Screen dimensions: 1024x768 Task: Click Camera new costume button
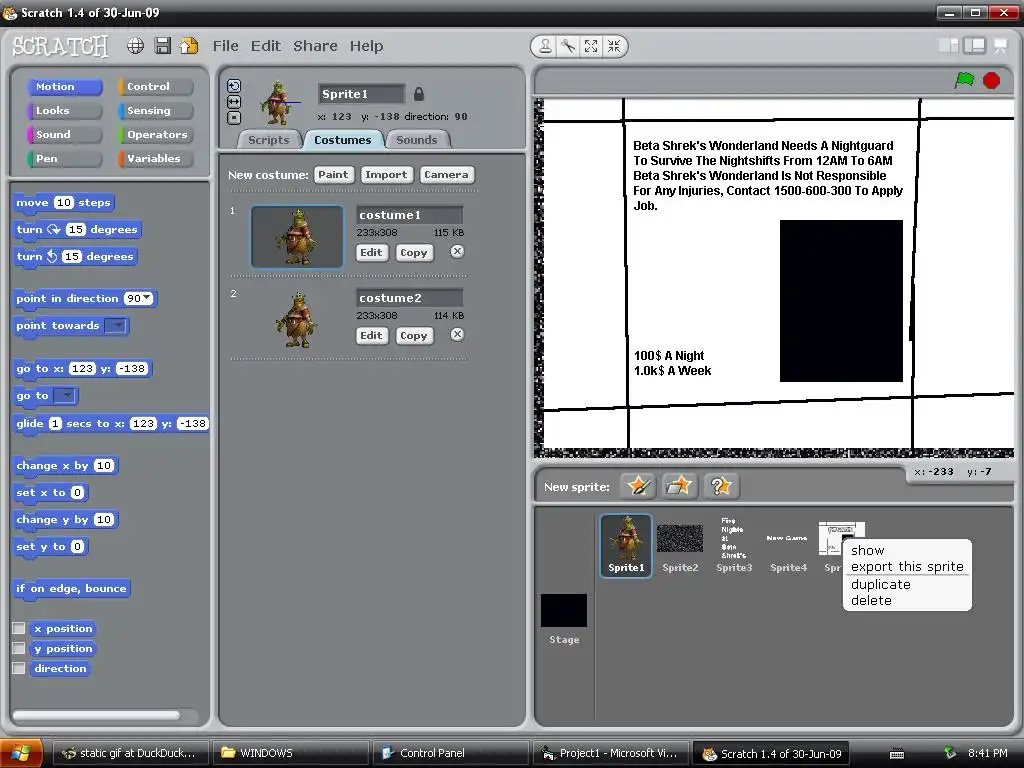tap(446, 174)
